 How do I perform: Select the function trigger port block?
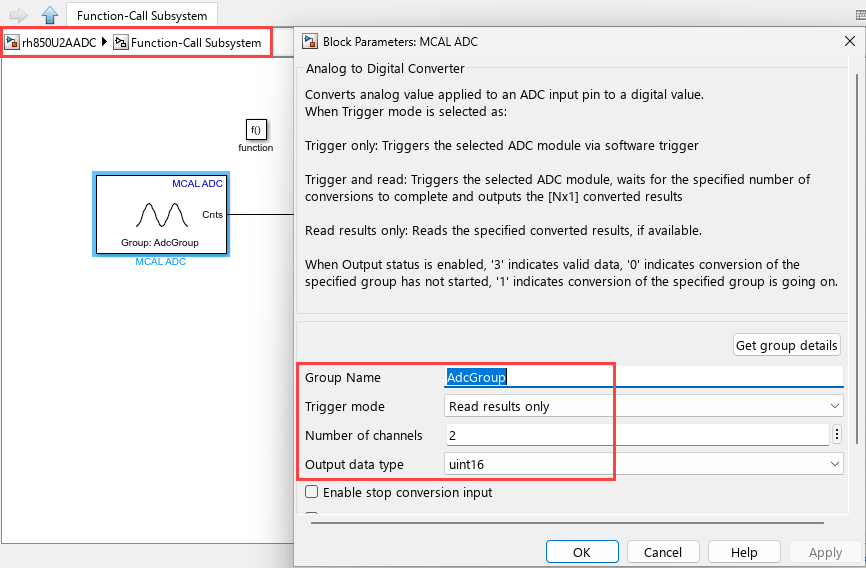255,129
